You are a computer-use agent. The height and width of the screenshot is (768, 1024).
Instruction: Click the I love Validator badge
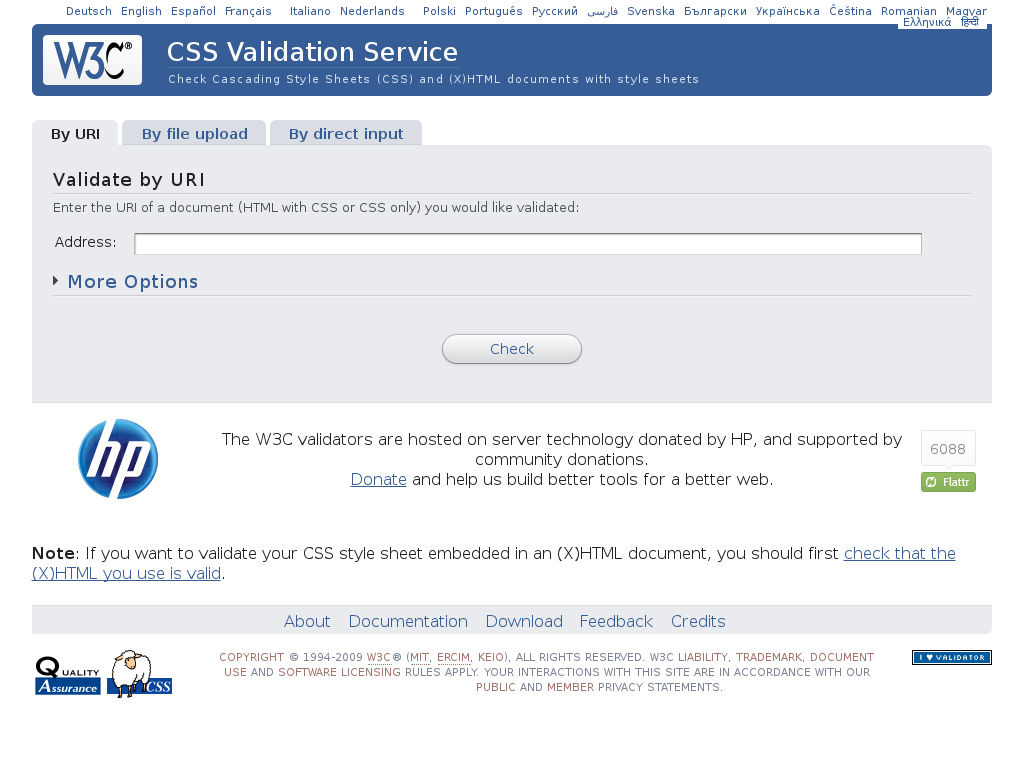point(952,658)
